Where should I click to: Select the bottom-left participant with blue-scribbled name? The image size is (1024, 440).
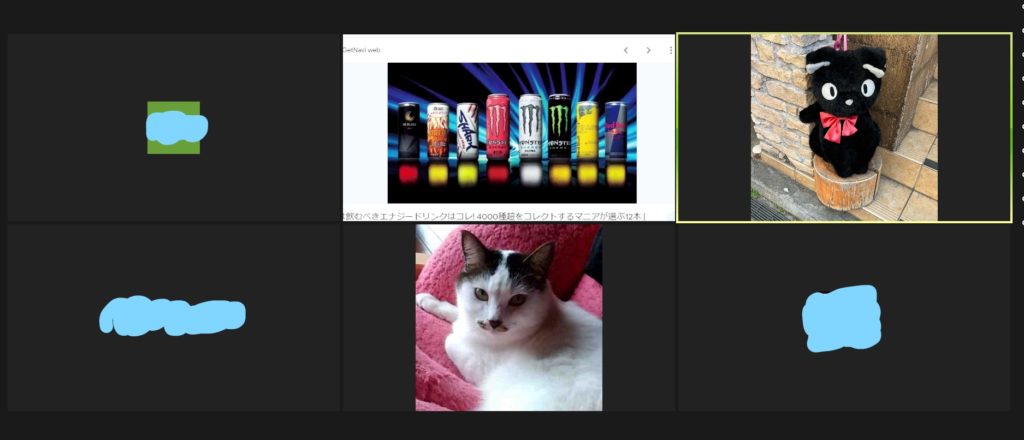tap(173, 317)
